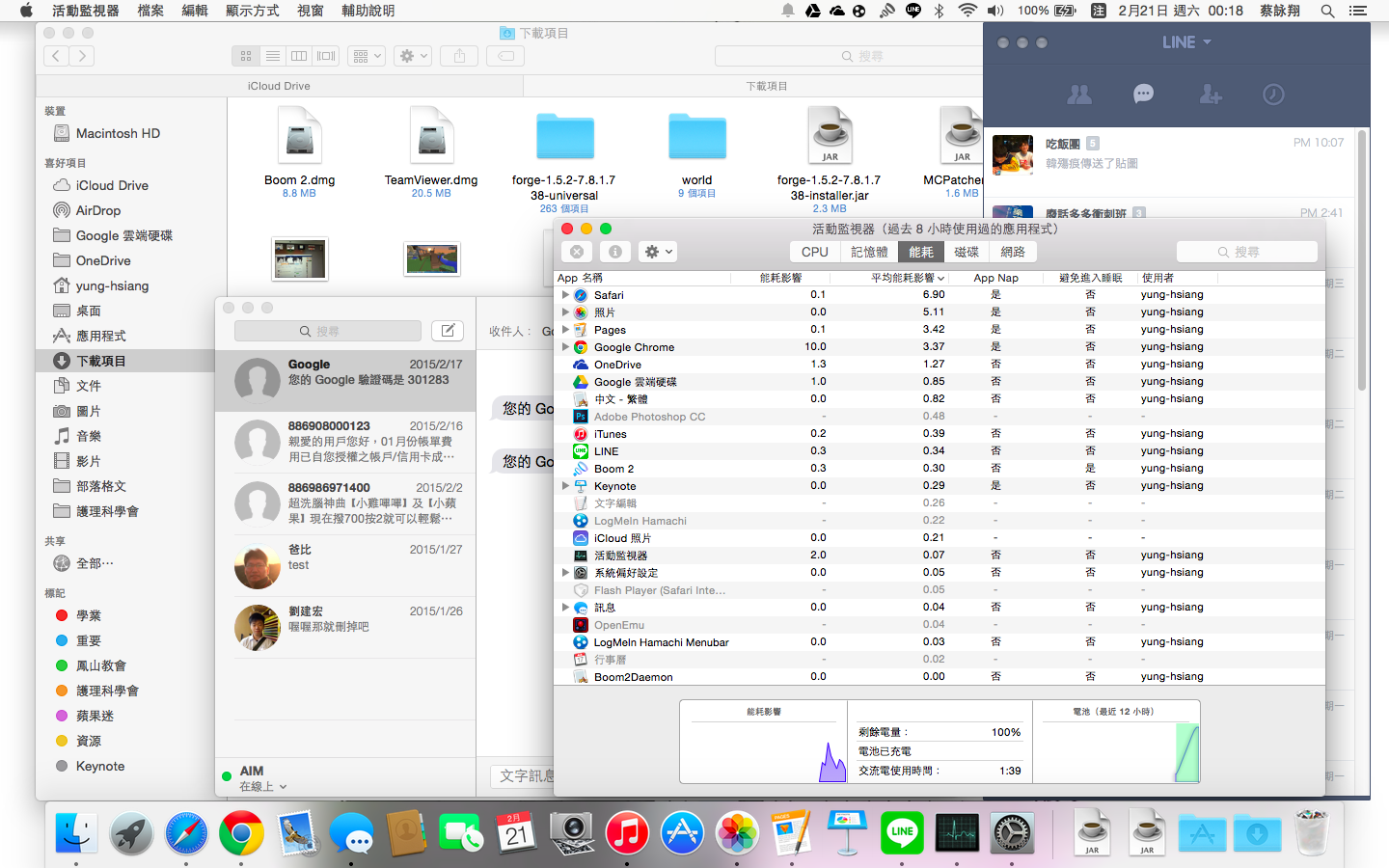Open iTunes from the Dock
1389x868 pixels.
tap(627, 832)
